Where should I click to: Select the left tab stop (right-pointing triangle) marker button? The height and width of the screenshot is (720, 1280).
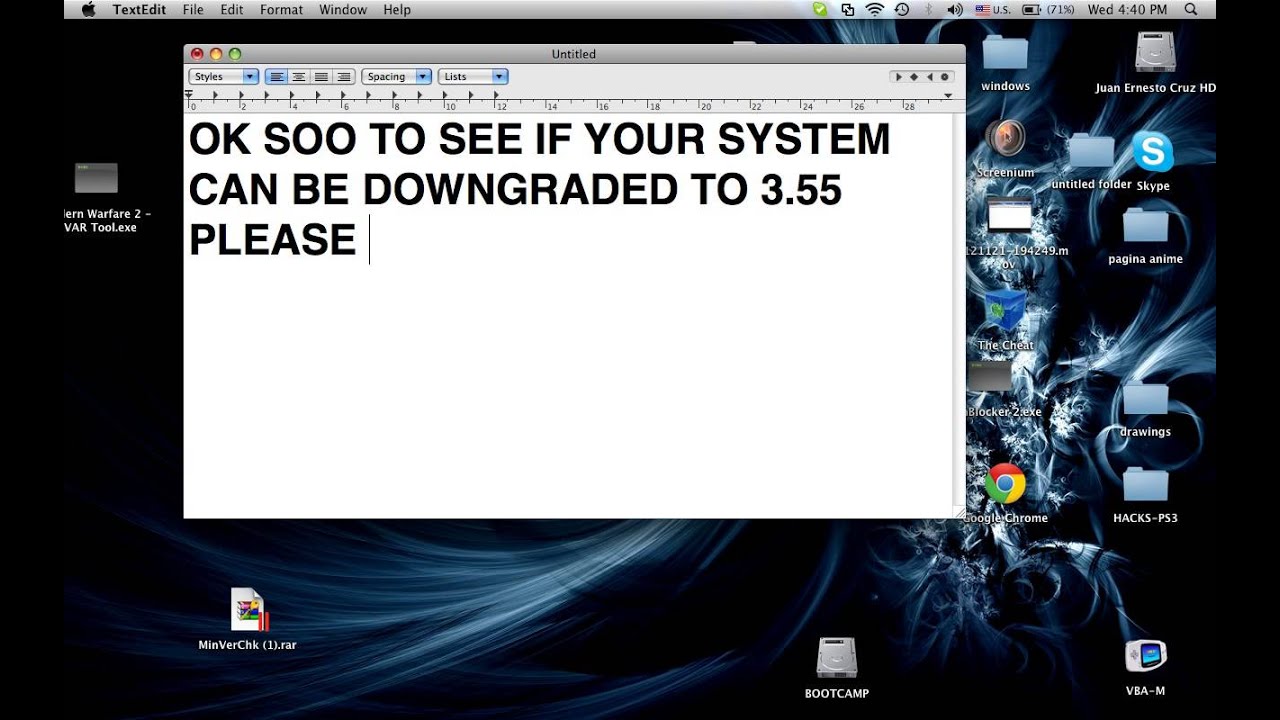click(x=898, y=77)
